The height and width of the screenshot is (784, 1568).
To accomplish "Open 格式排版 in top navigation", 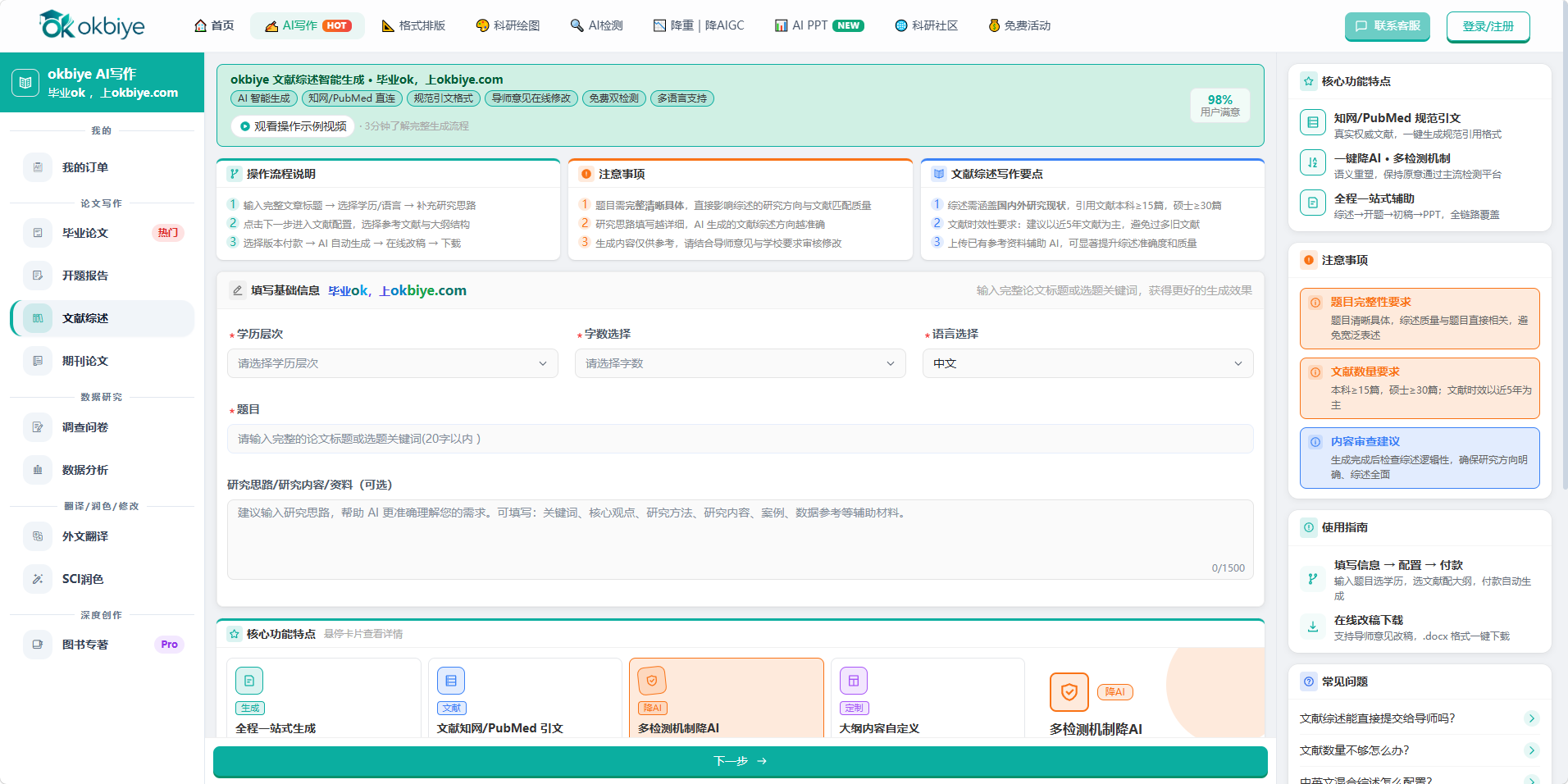I will [413, 25].
